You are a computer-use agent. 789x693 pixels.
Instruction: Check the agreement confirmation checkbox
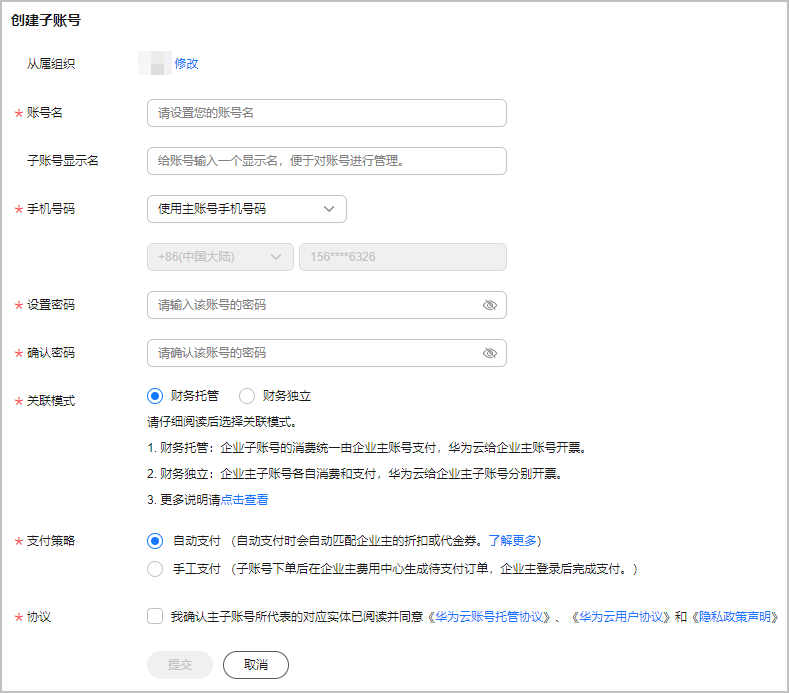click(155, 617)
